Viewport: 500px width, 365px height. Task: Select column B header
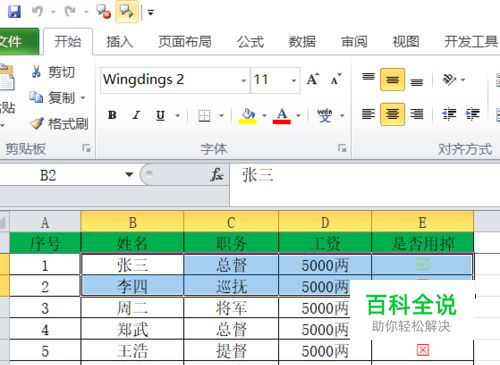[x=132, y=222]
